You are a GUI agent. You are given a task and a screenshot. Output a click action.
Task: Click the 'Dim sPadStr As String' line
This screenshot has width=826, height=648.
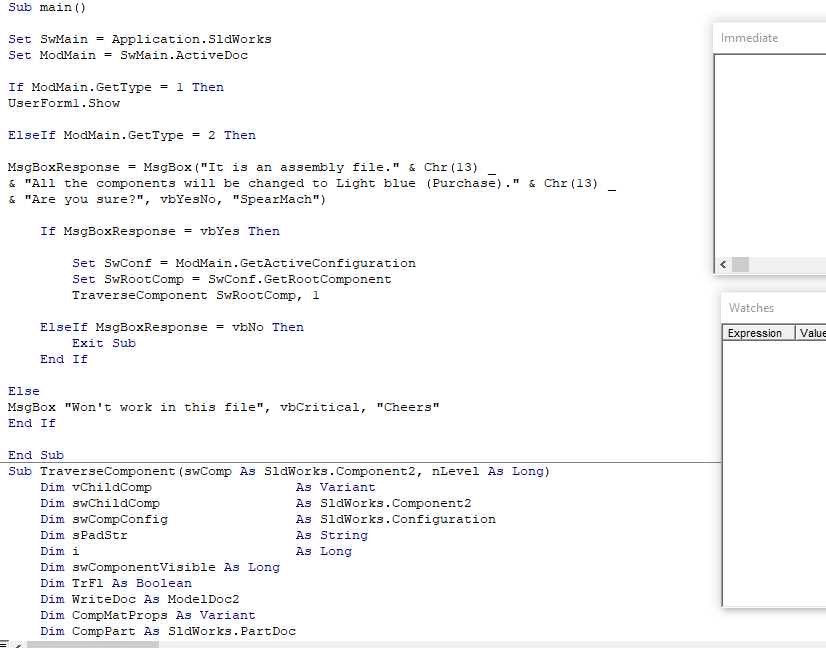click(204, 535)
